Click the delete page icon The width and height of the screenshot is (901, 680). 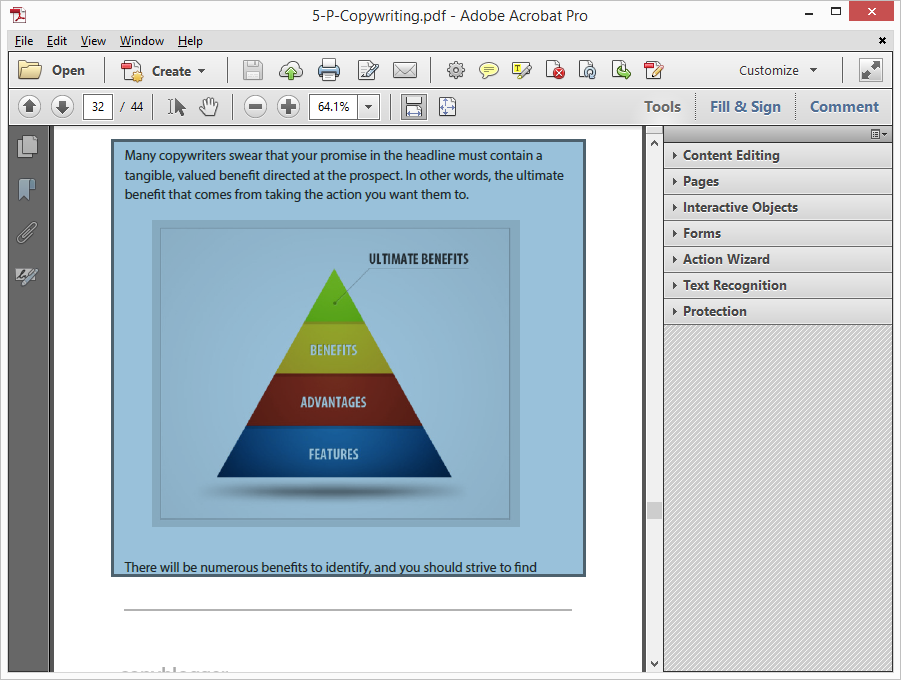(555, 71)
